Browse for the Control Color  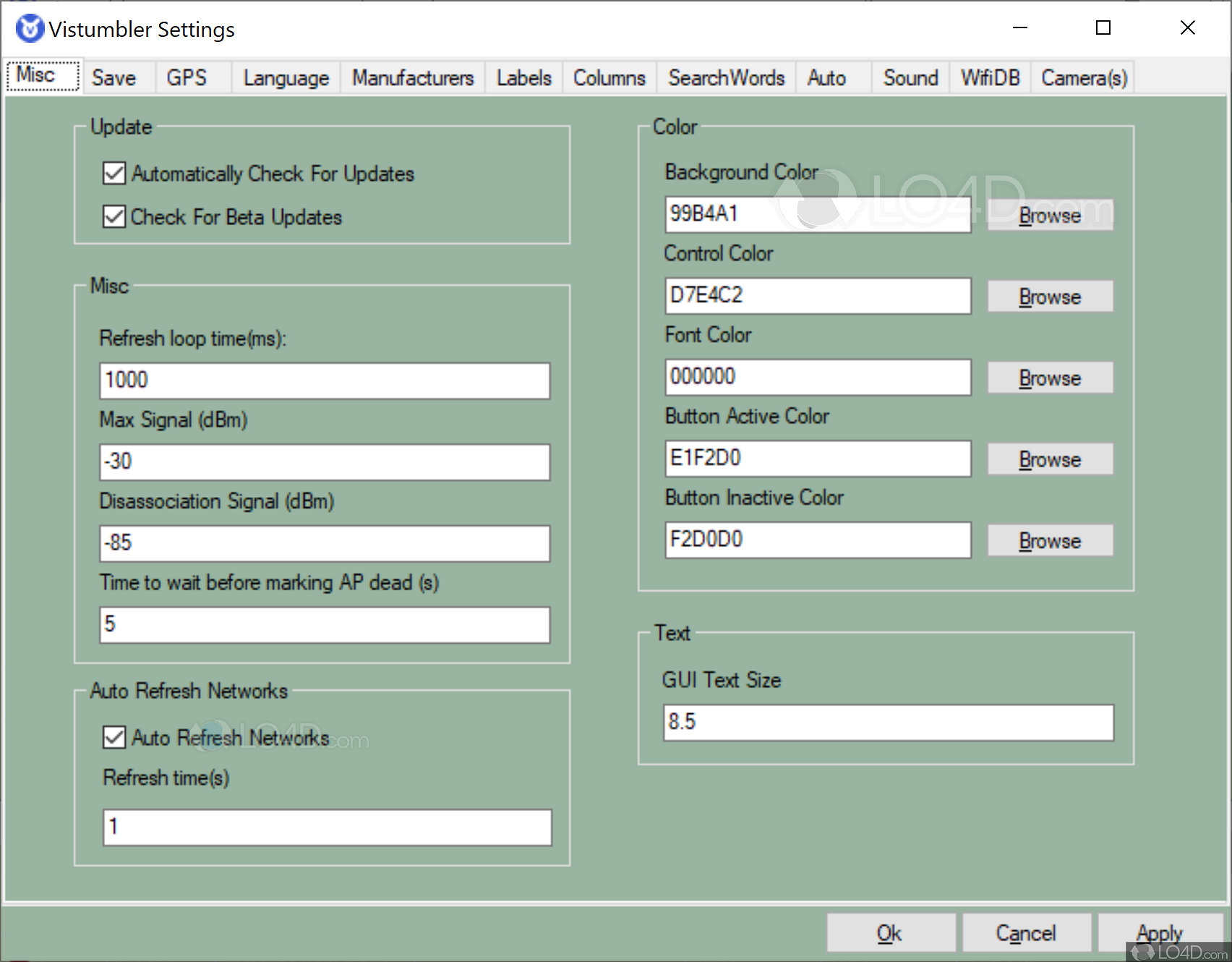pyautogui.click(x=1050, y=297)
